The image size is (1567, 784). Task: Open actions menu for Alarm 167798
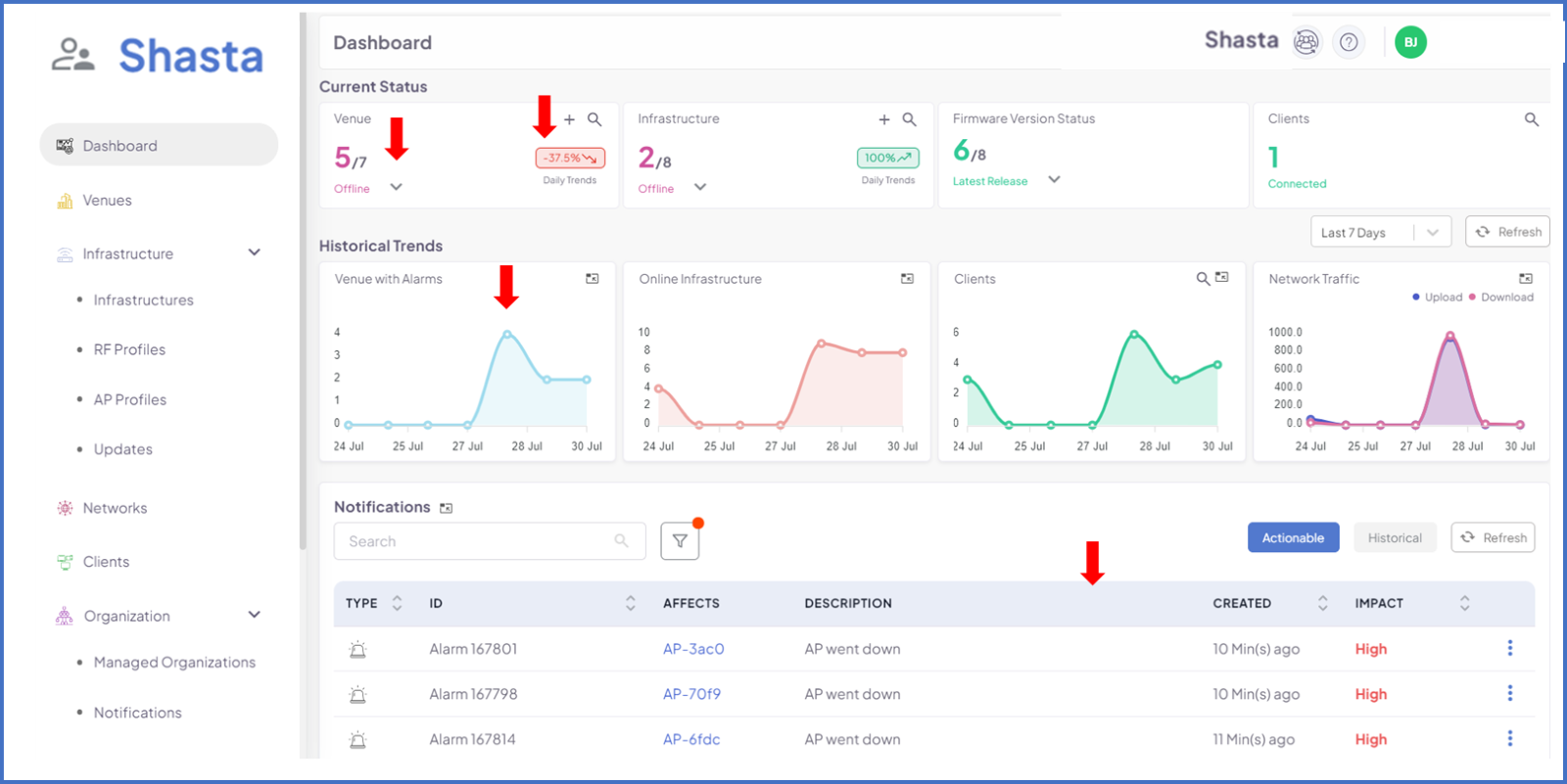[x=1510, y=693]
